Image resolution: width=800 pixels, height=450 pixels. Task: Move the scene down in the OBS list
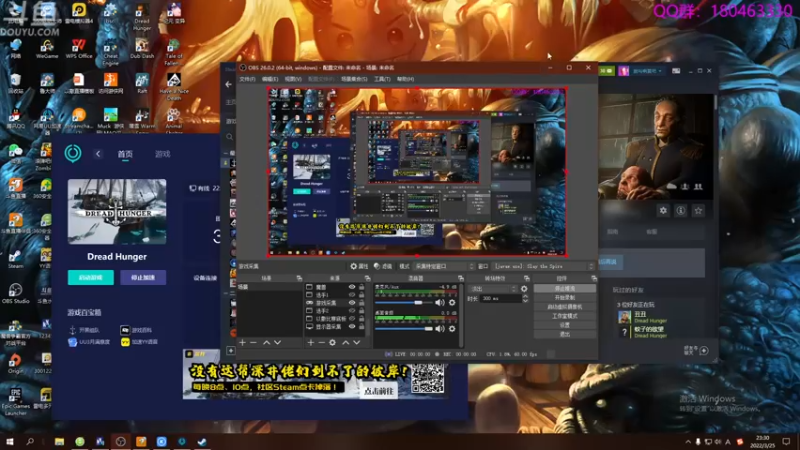pos(278,342)
